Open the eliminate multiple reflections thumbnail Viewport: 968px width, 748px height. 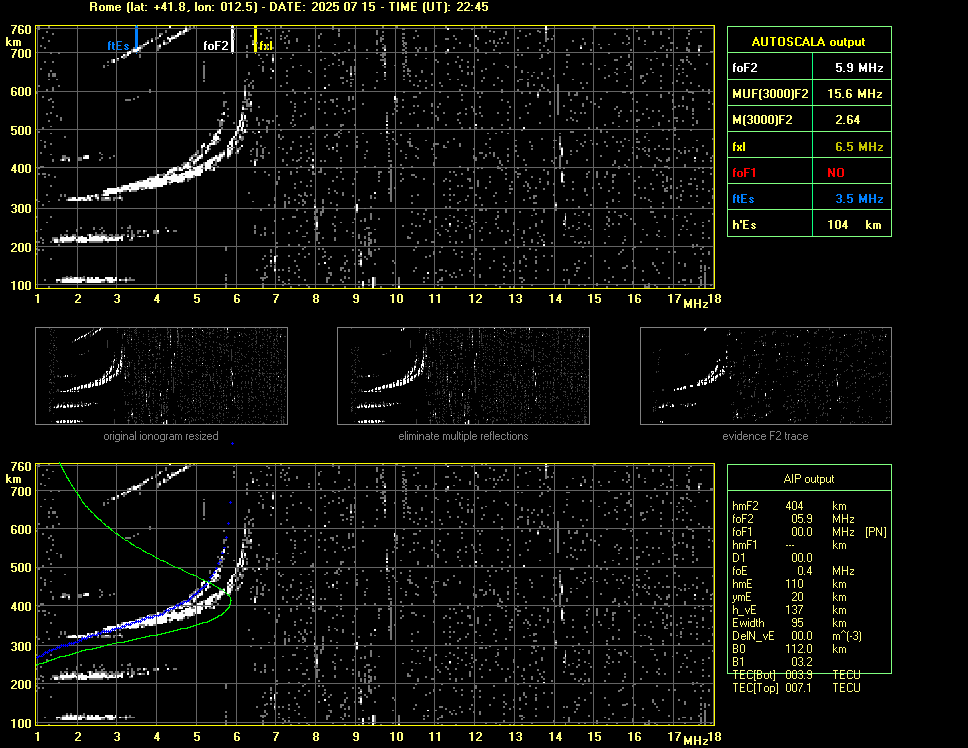point(463,376)
